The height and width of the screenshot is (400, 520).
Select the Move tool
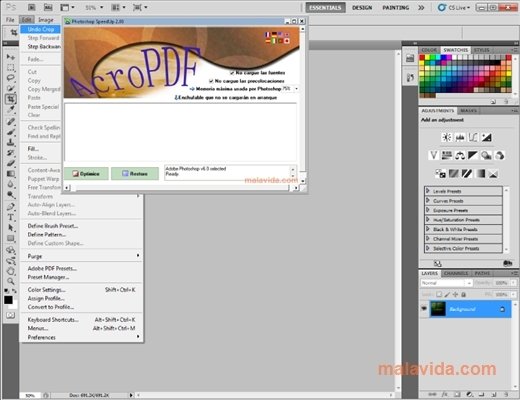(x=10, y=57)
